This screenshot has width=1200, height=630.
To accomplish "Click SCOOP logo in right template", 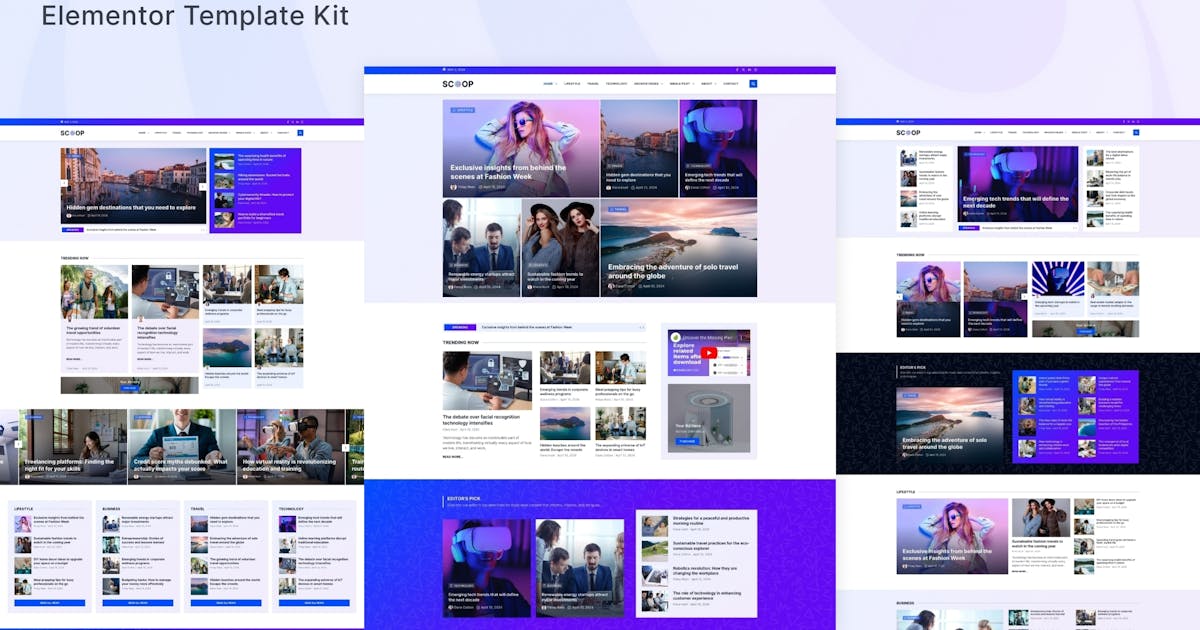I will pos(908,132).
